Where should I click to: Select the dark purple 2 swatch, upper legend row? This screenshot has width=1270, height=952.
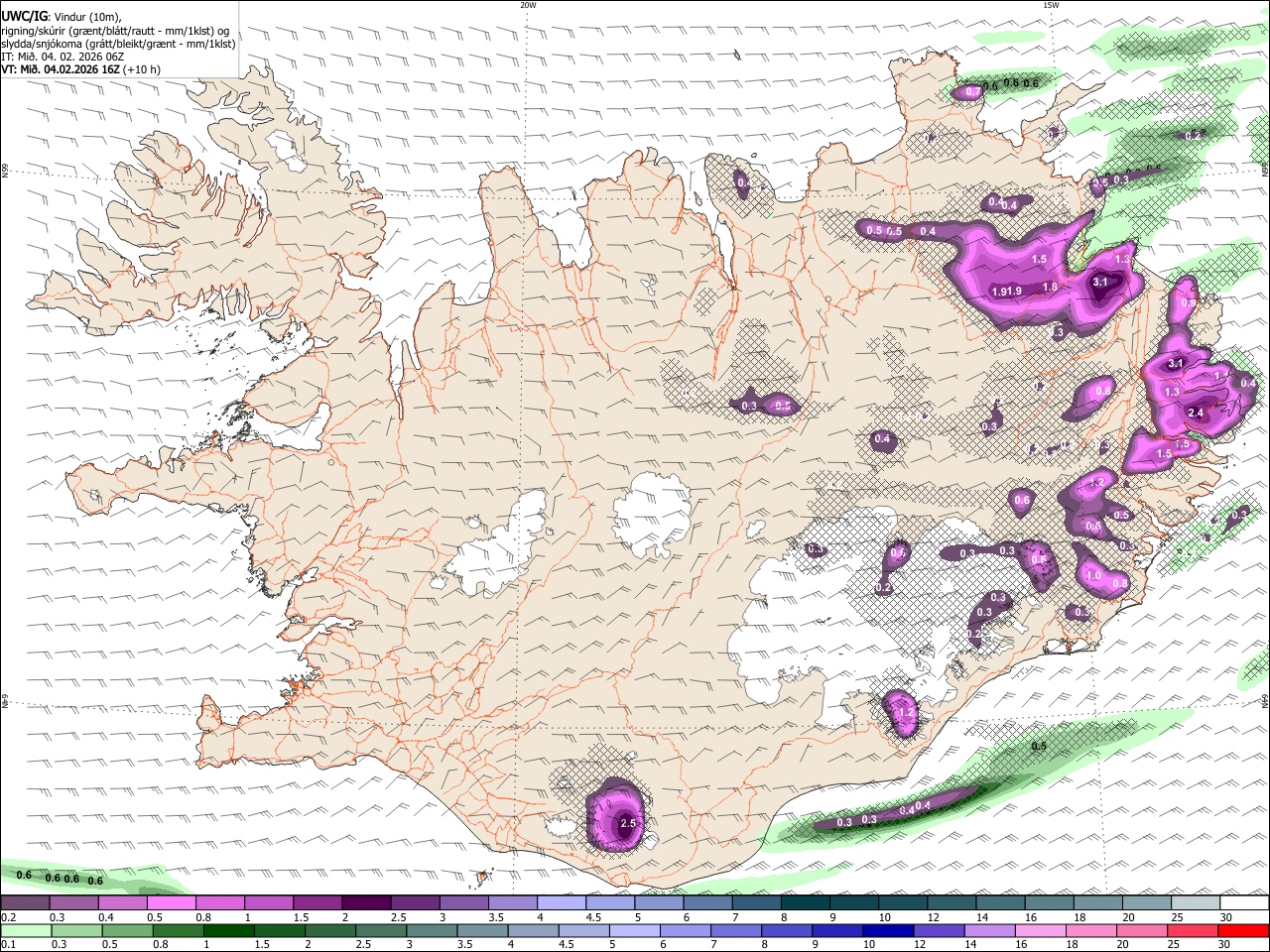366,903
